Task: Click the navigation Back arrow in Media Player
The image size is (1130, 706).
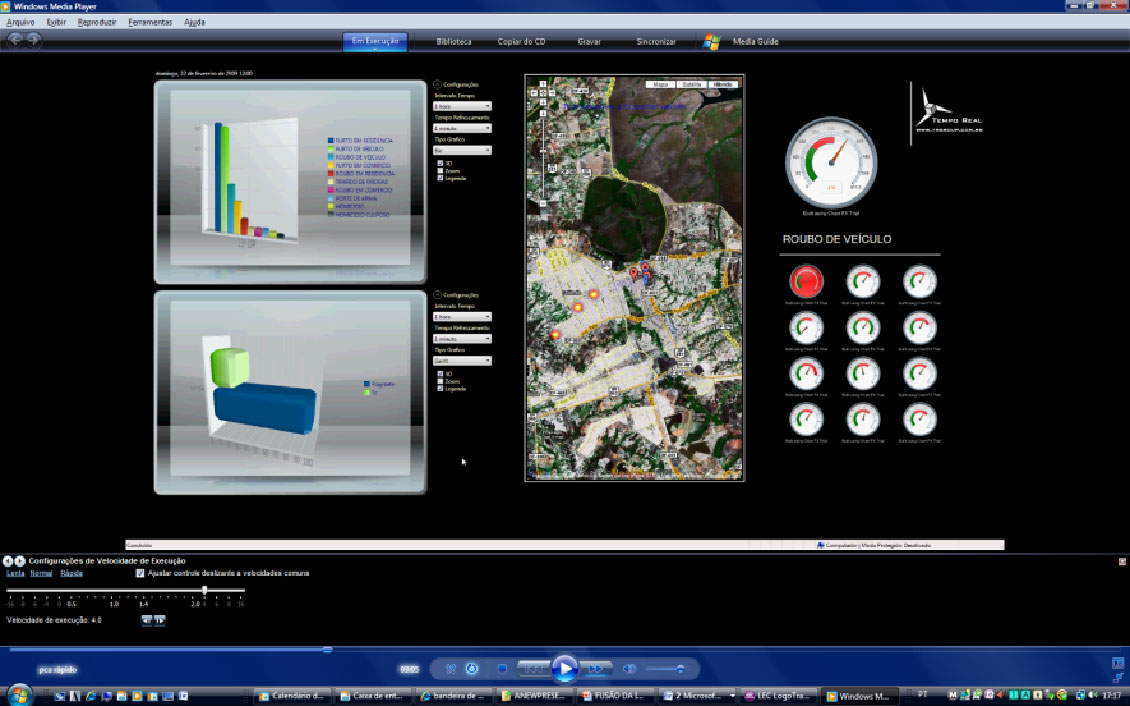Action: pyautogui.click(x=14, y=40)
